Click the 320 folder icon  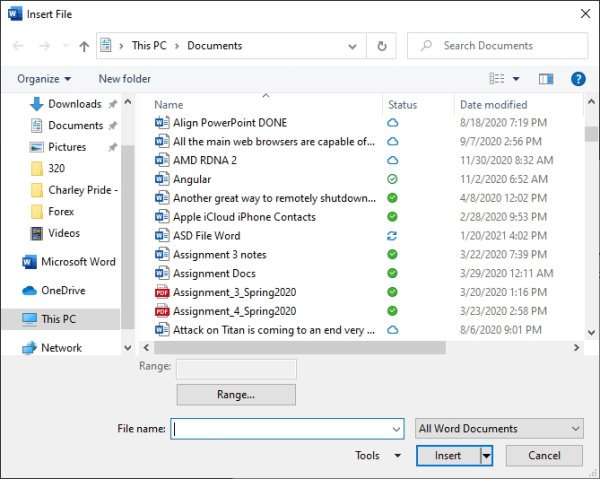pos(37,169)
